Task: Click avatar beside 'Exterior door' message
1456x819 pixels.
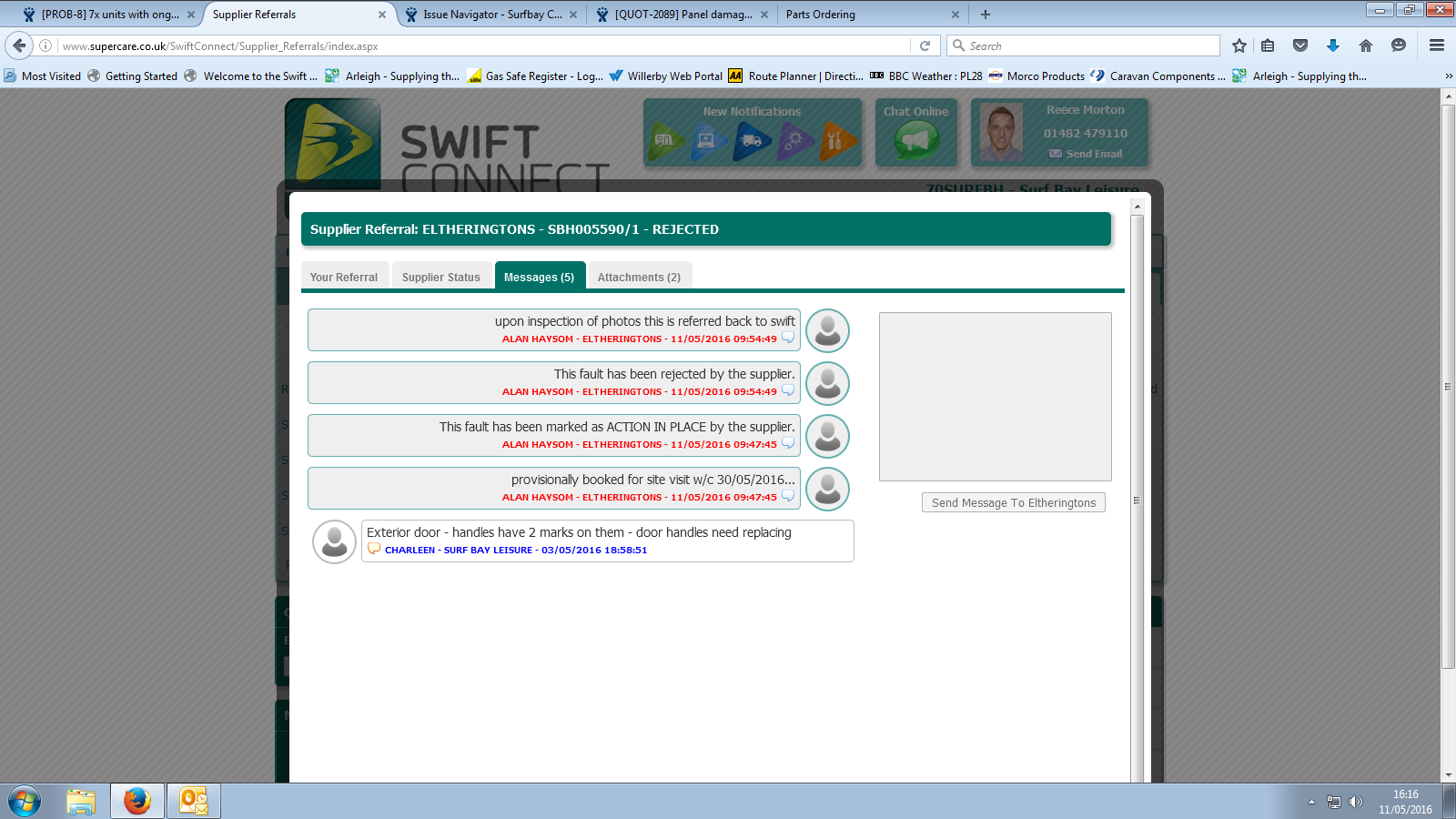Action: (x=334, y=541)
